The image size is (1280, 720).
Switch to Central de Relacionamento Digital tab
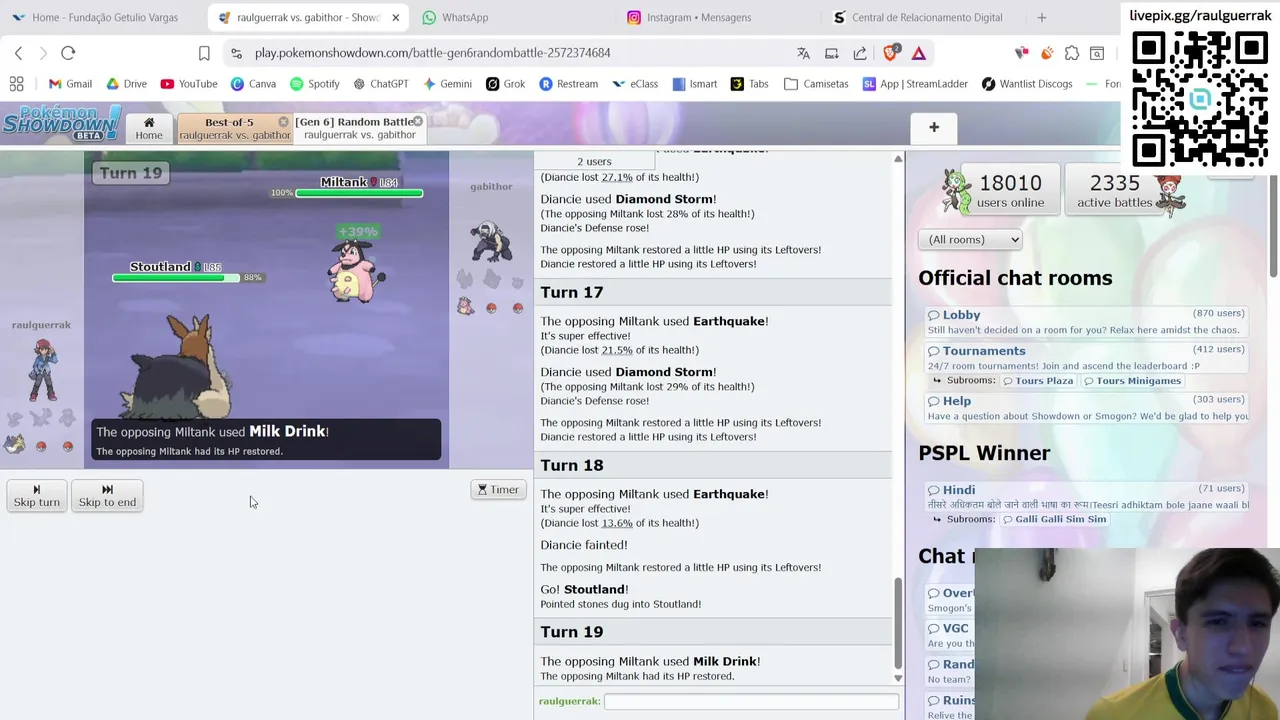[x=920, y=17]
